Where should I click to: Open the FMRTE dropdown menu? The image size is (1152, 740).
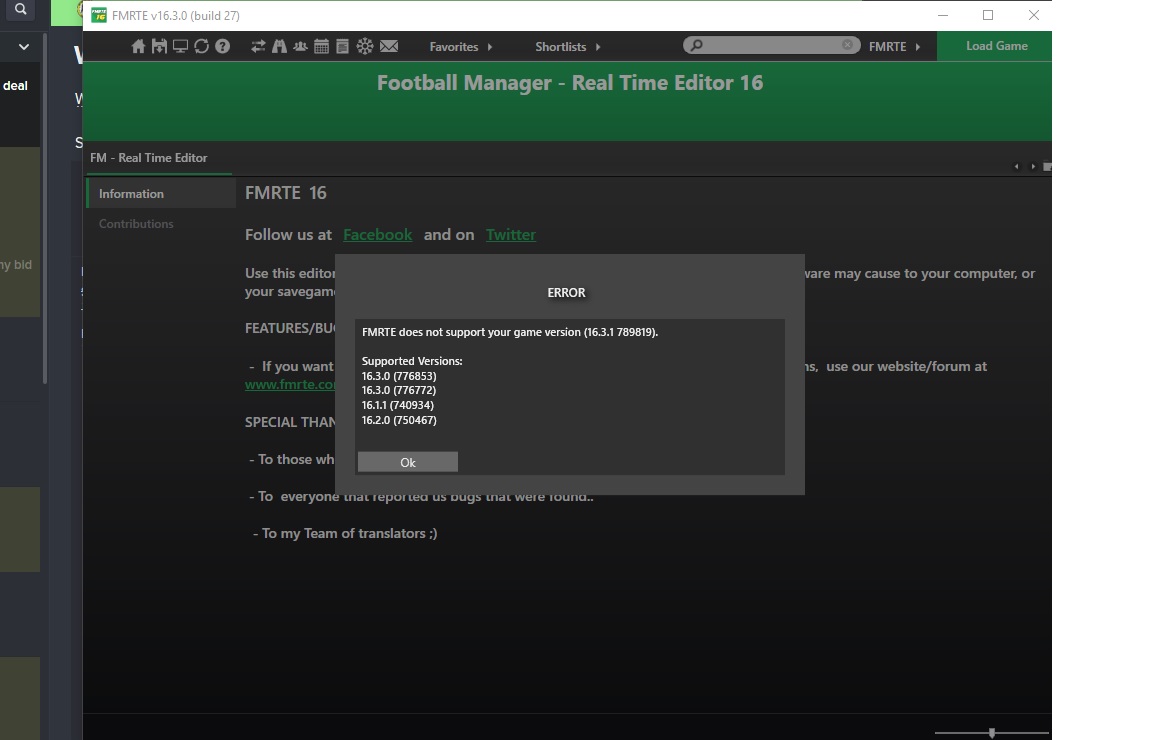point(894,46)
